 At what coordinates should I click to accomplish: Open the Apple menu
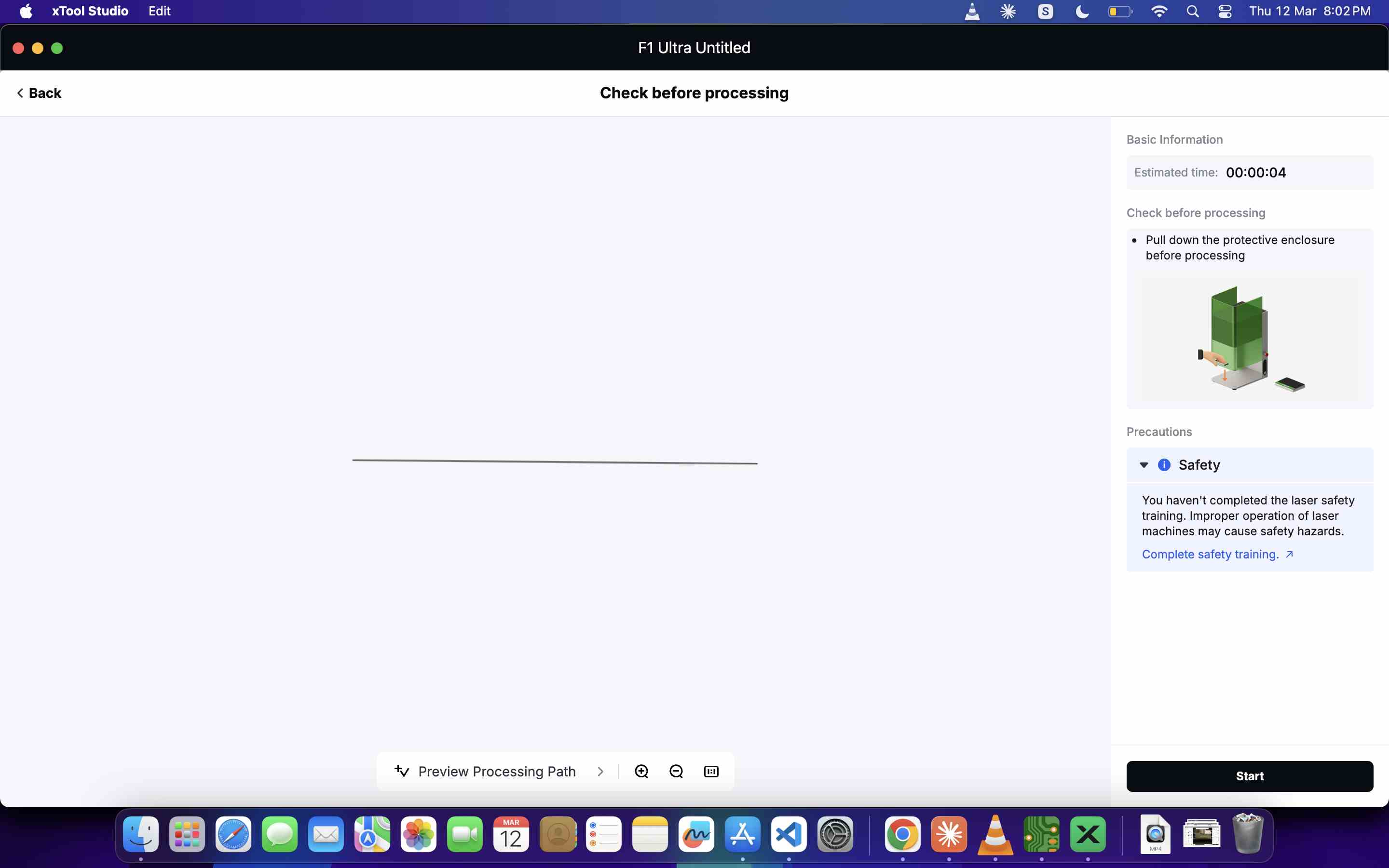click(x=26, y=12)
